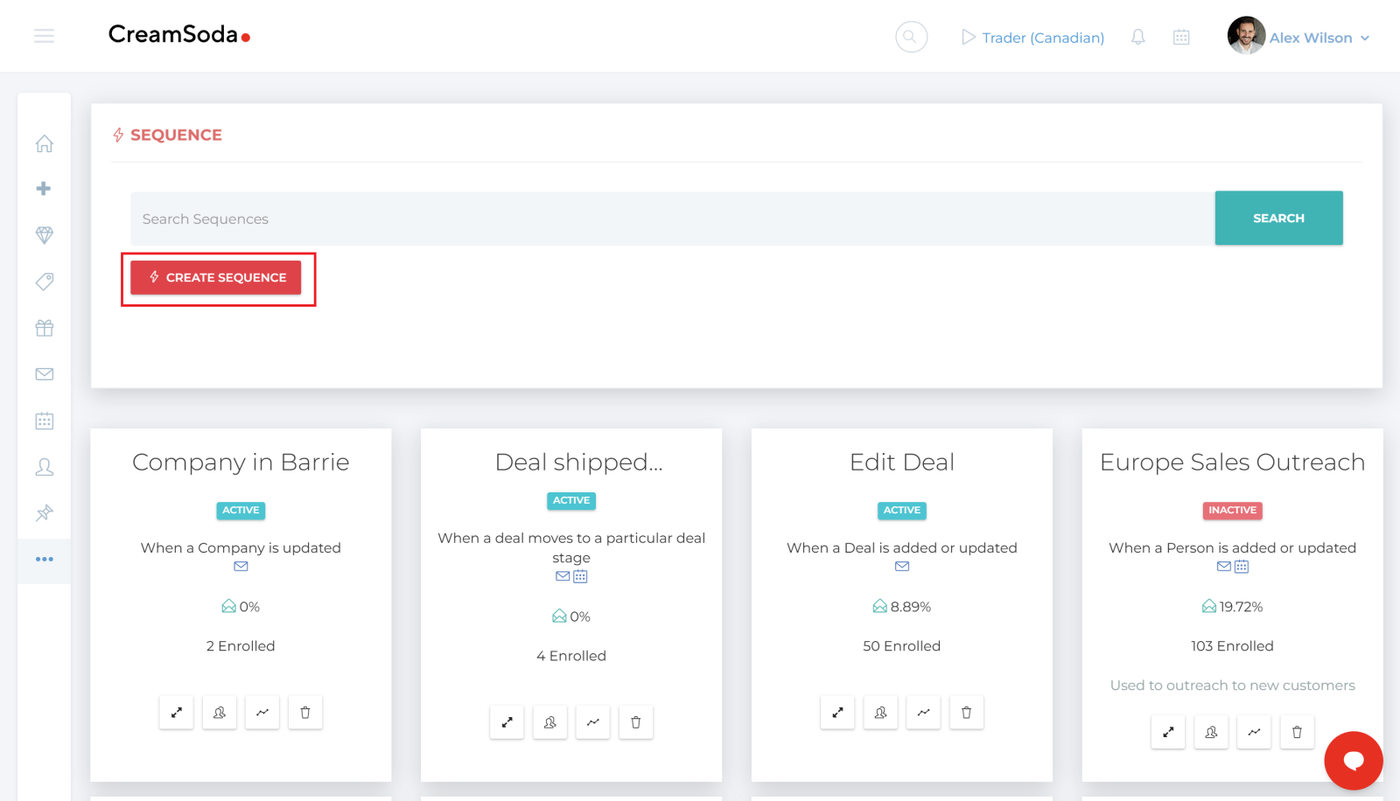Image resolution: width=1400 pixels, height=801 pixels.
Task: Open the red chat bubble widget
Action: click(x=1354, y=761)
